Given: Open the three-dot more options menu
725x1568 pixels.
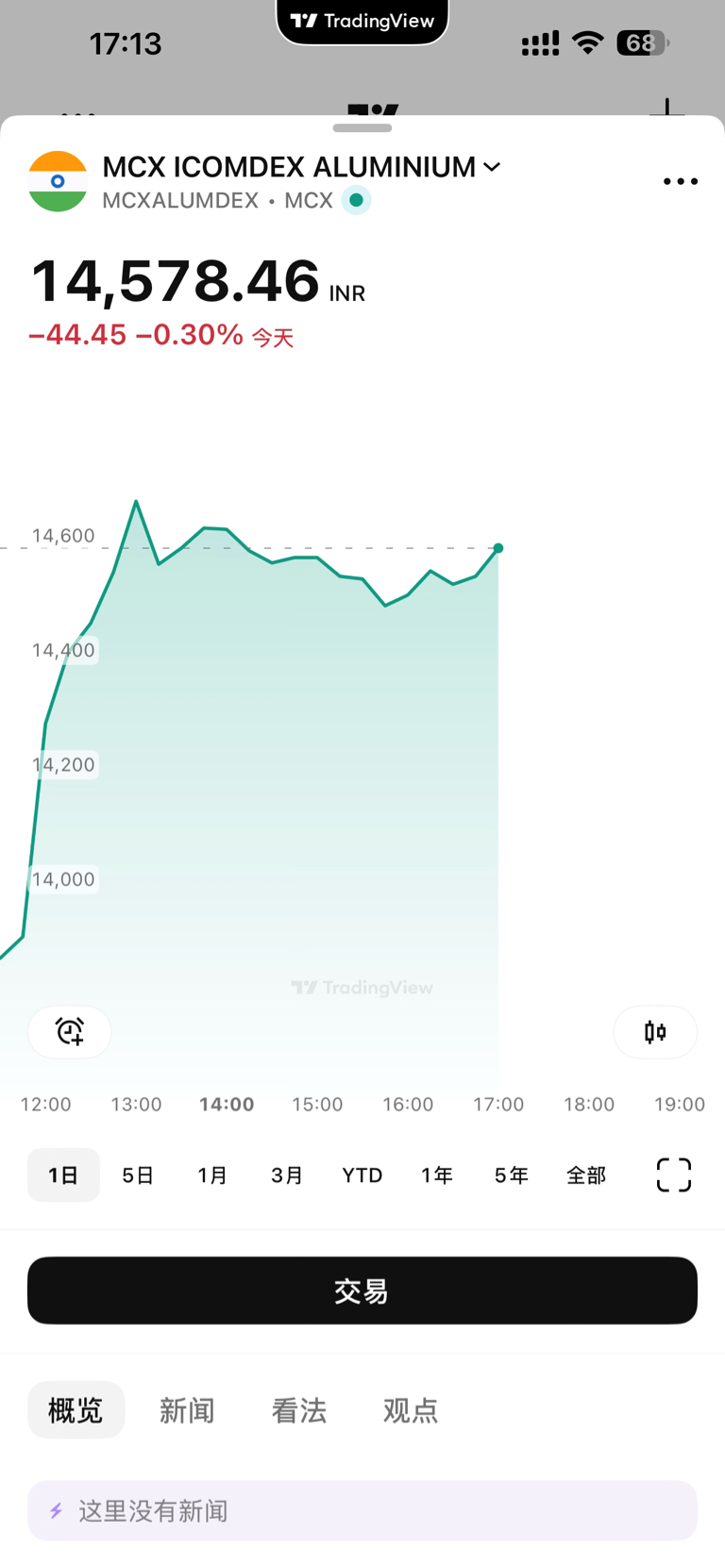Looking at the screenshot, I should (x=680, y=181).
